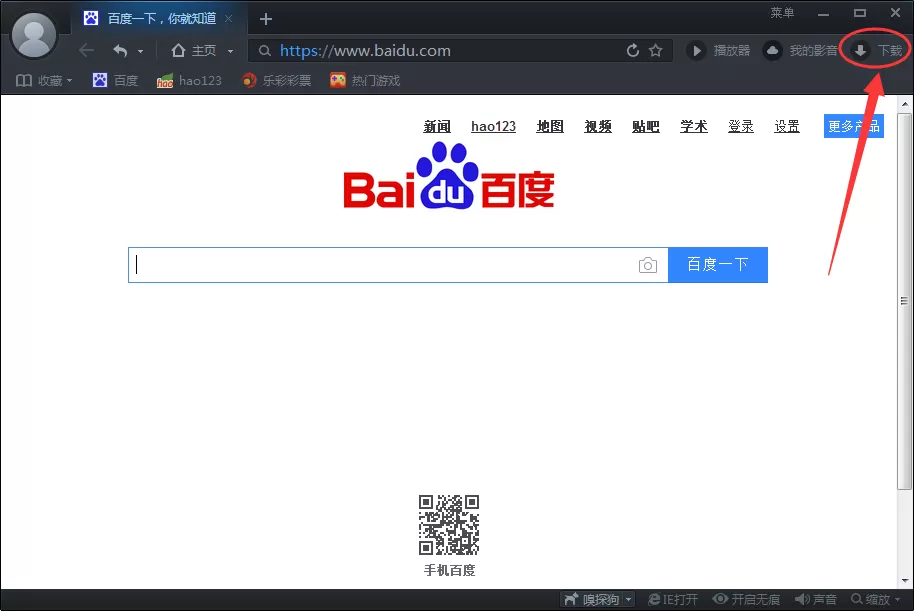
Task: Click the hao123 link in page navigation
Action: (x=493, y=126)
